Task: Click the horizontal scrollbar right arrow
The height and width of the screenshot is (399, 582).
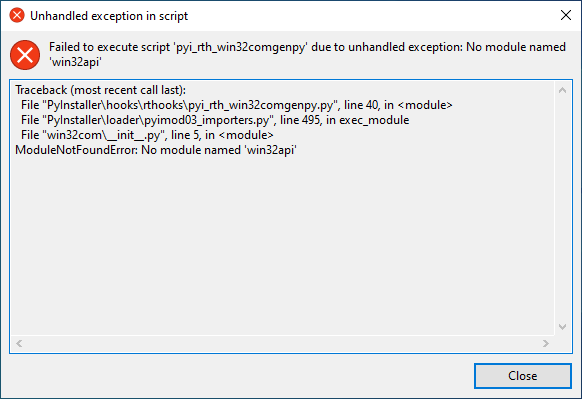Action: (546, 343)
